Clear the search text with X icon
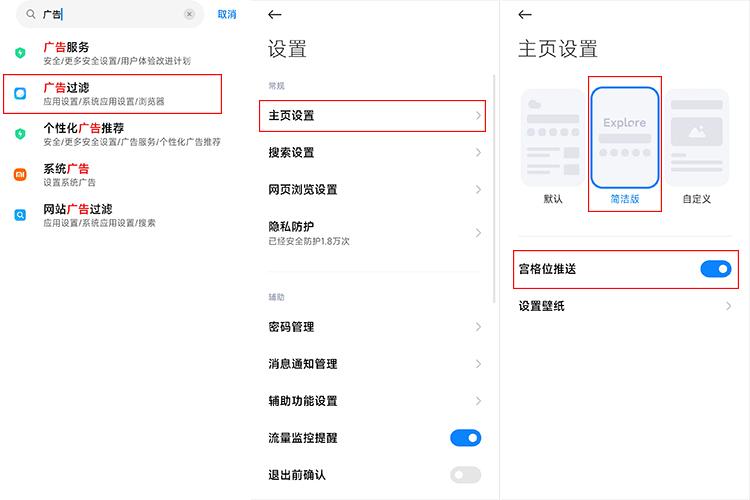 pos(189,14)
